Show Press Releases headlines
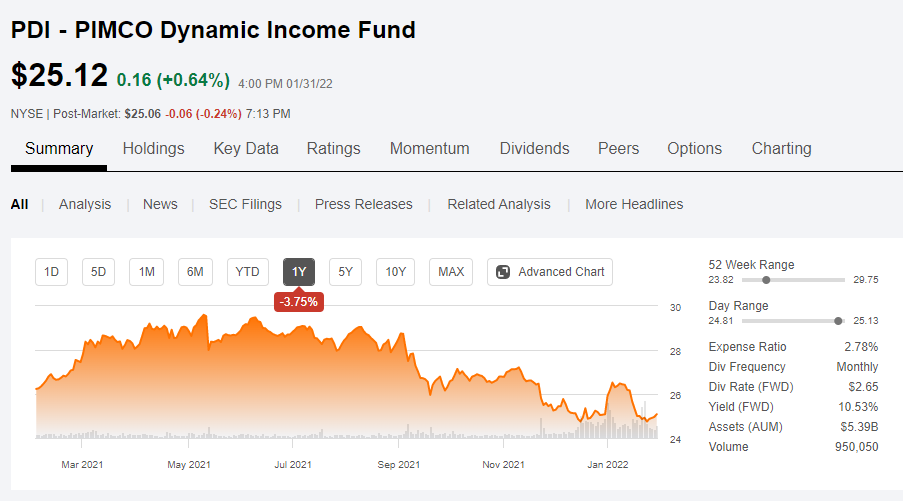This screenshot has width=903, height=501. (363, 204)
